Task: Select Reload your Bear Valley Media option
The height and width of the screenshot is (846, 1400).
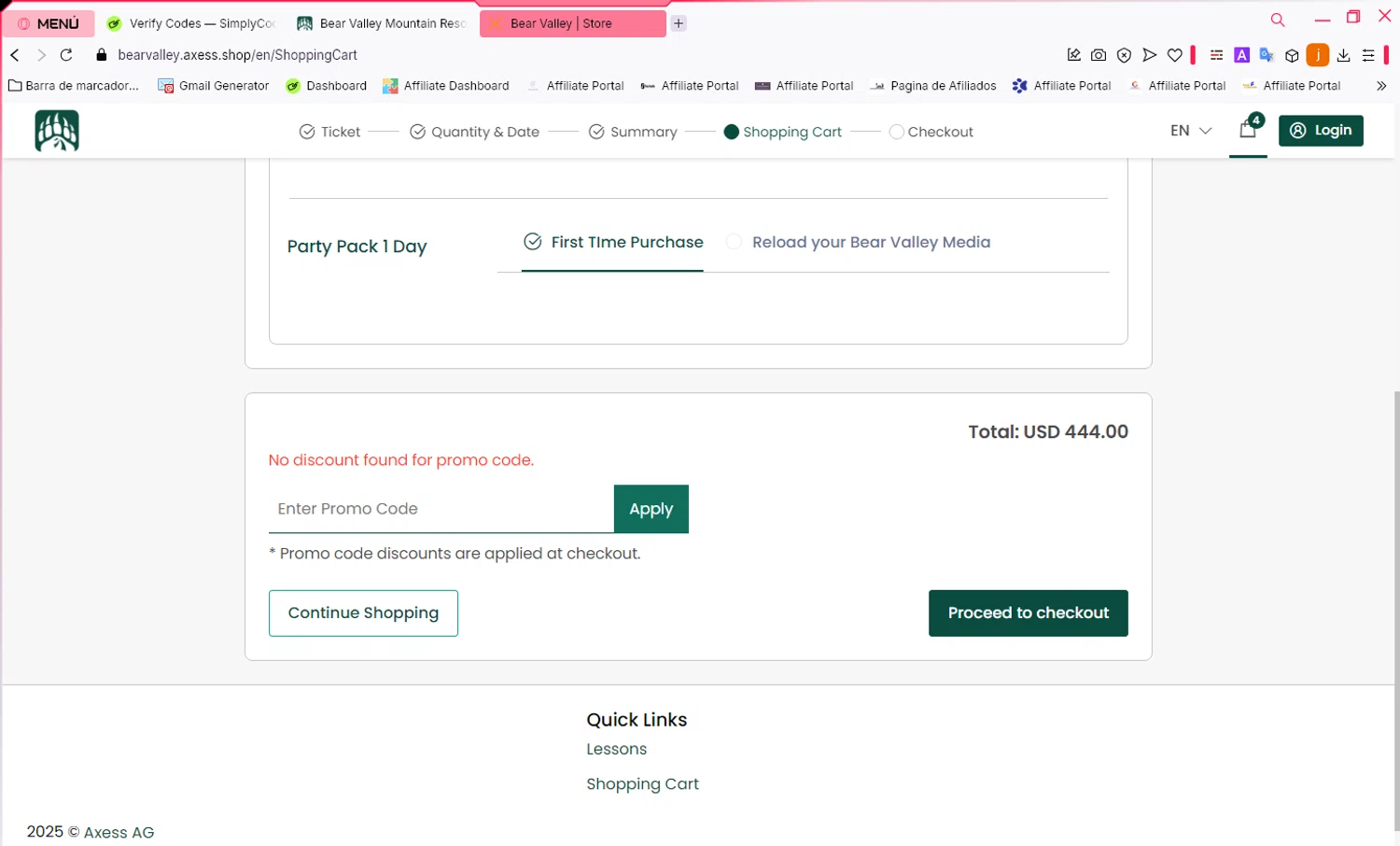Action: 859,242
